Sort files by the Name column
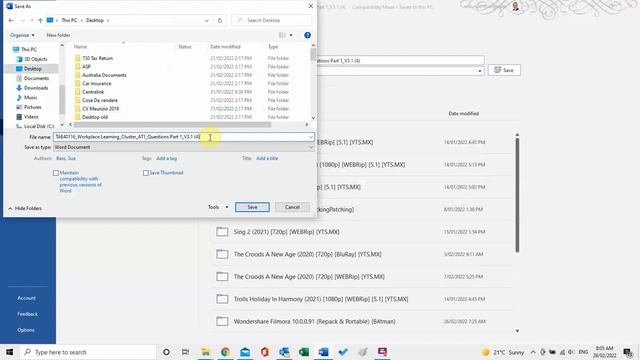 (80, 47)
